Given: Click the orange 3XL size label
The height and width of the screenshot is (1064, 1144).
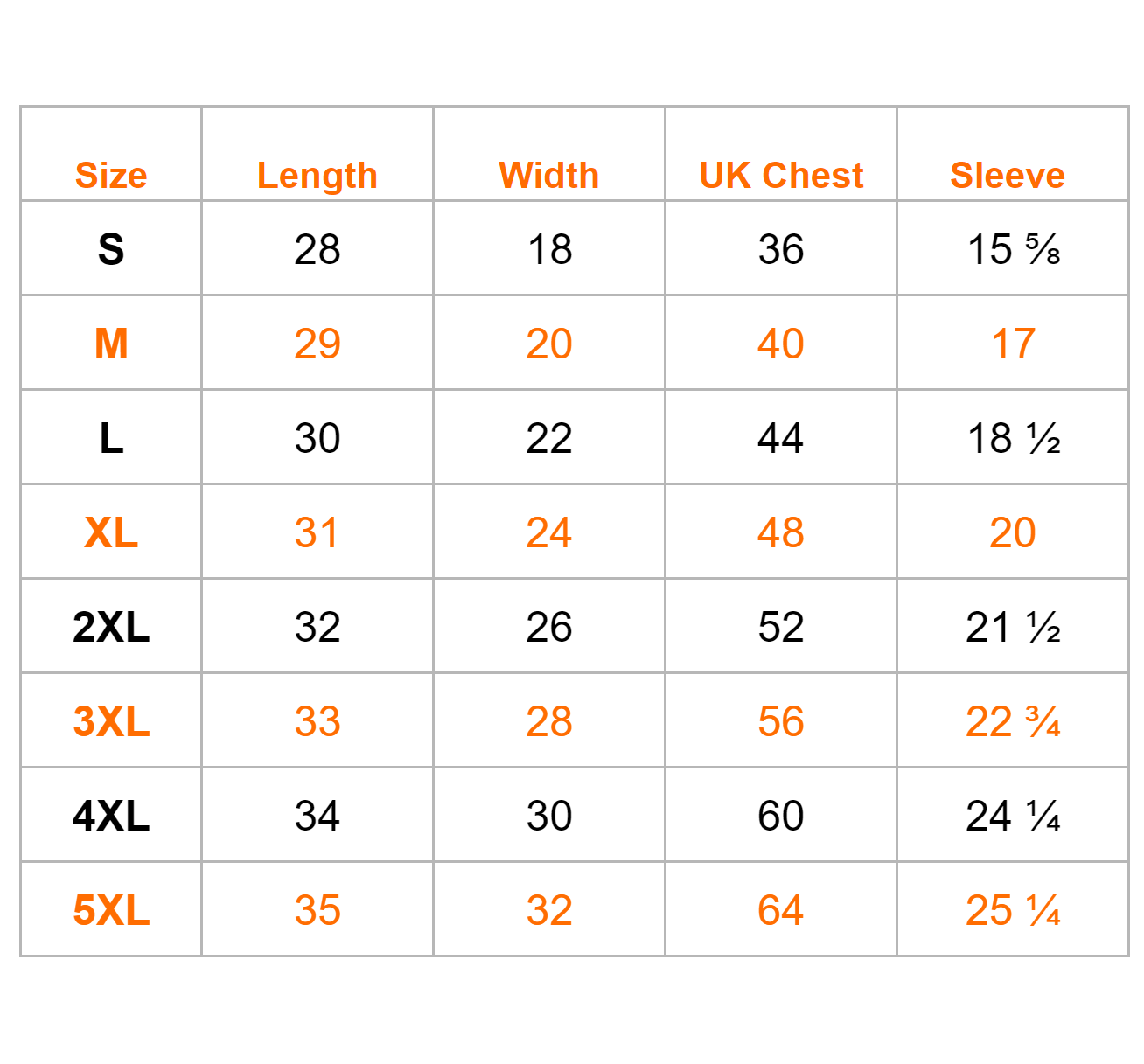Looking at the screenshot, I should (x=111, y=721).
